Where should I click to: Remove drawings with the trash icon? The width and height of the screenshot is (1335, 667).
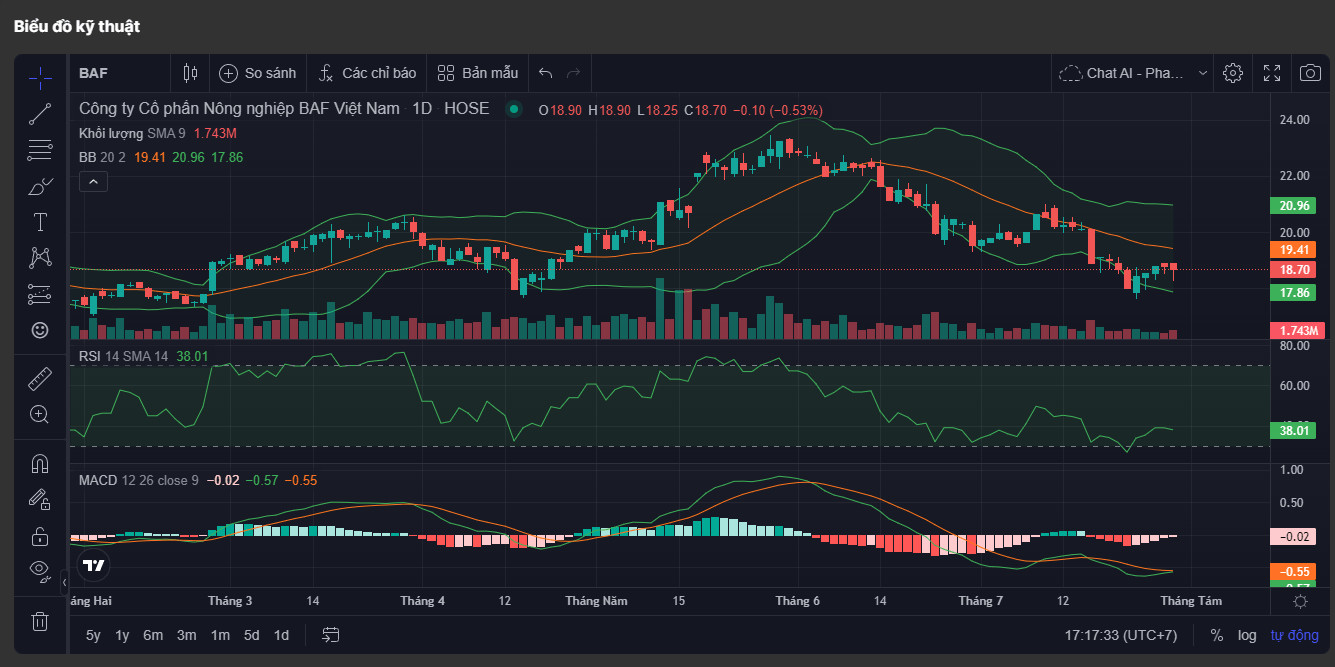40,621
